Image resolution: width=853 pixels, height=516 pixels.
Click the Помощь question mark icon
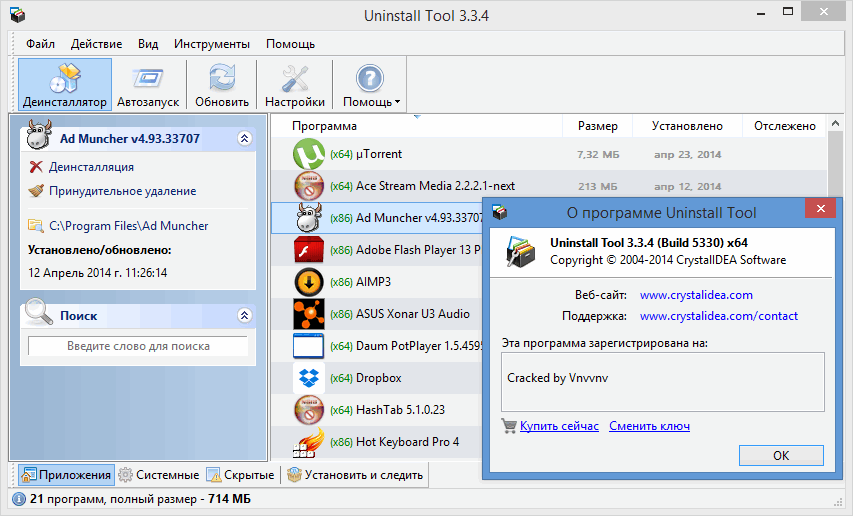(370, 78)
